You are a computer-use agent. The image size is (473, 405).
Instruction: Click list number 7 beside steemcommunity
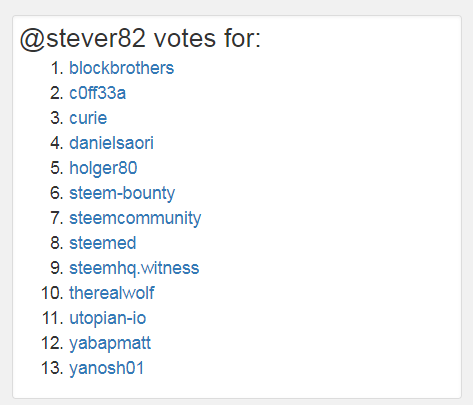57,218
